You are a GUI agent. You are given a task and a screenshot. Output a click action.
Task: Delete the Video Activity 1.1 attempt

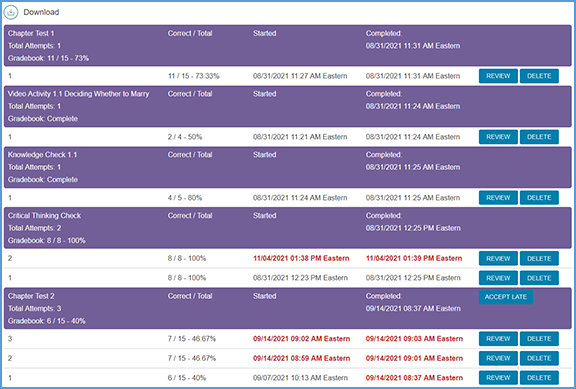[x=539, y=137]
